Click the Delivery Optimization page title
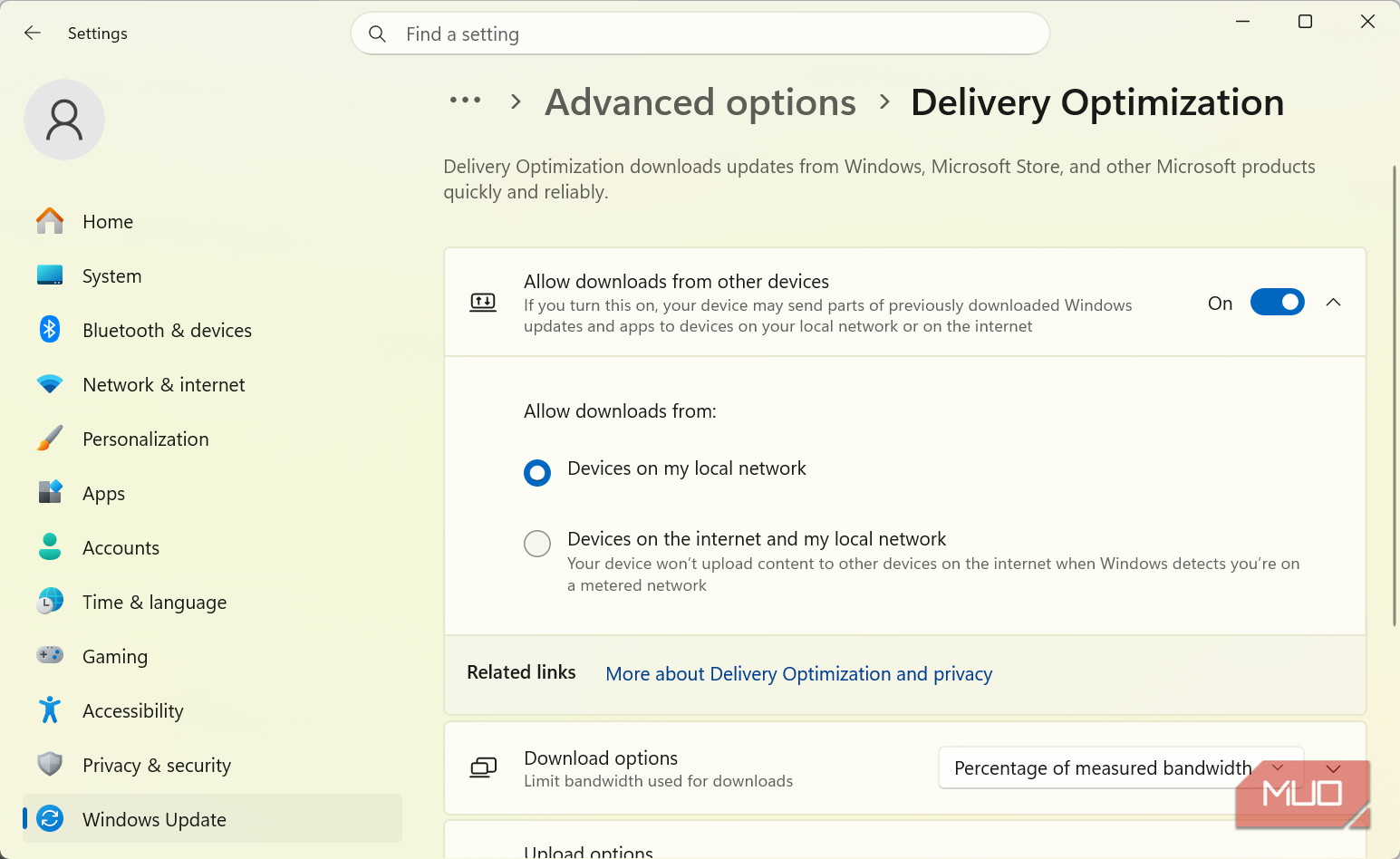Image resolution: width=1400 pixels, height=859 pixels. (1097, 102)
